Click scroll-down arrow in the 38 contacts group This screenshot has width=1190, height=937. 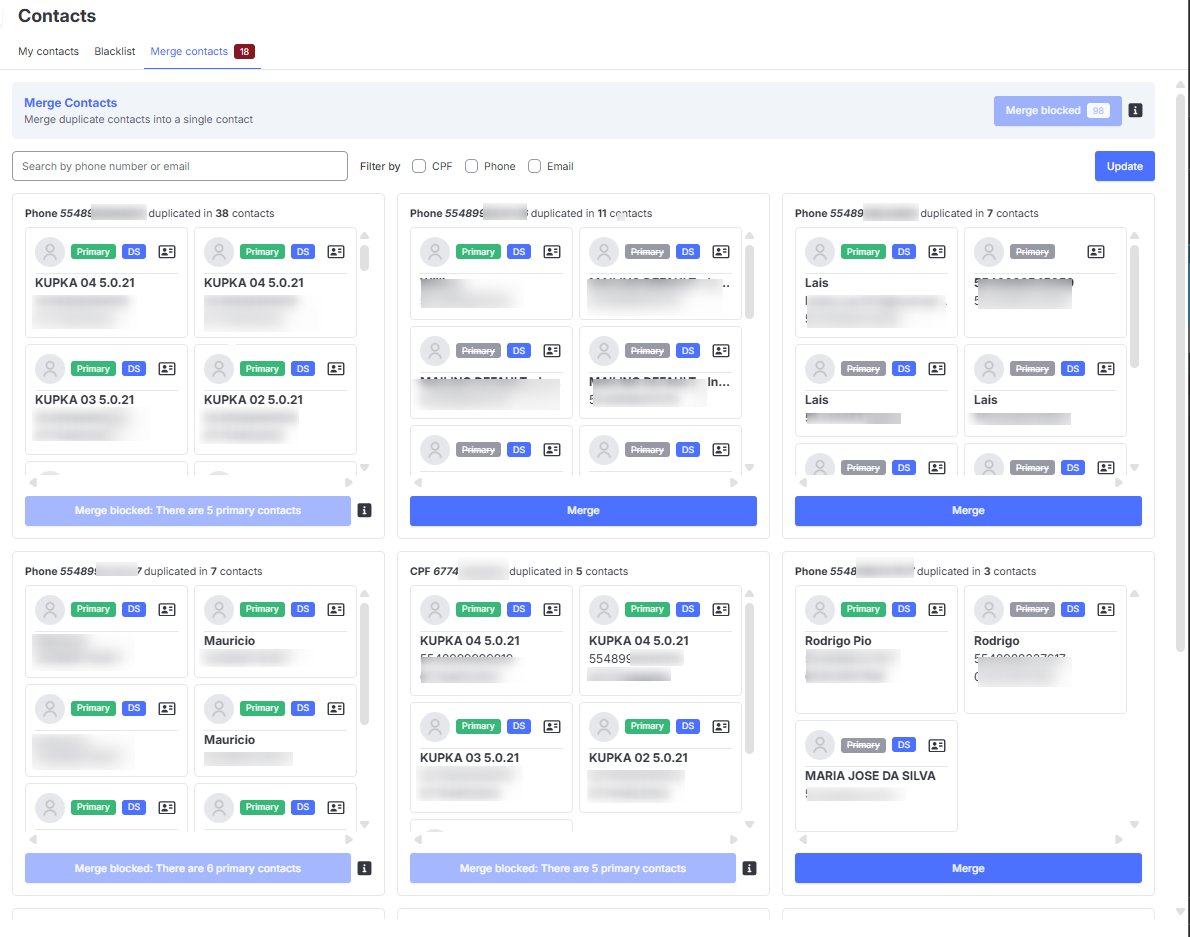click(364, 467)
